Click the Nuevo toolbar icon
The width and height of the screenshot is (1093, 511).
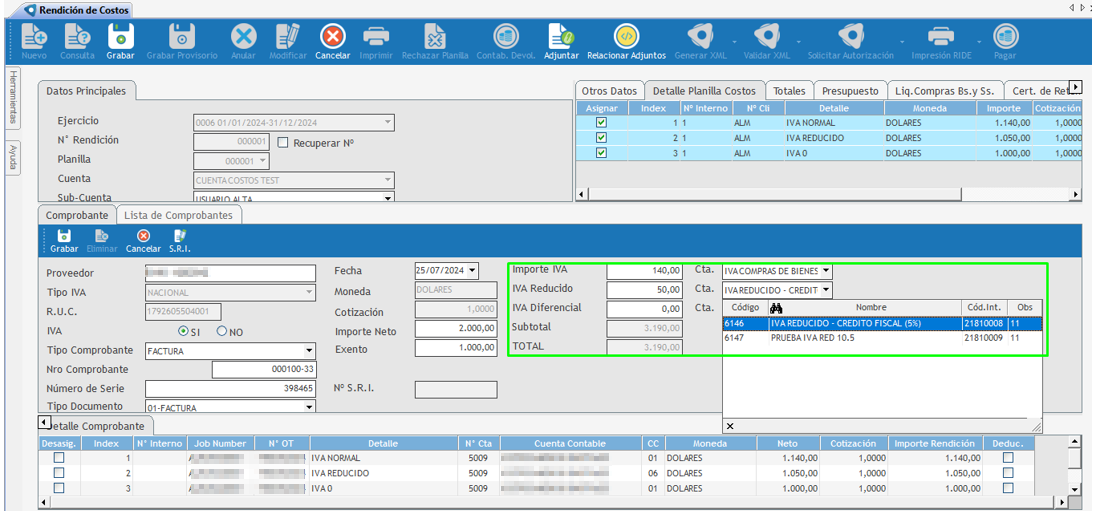point(33,36)
